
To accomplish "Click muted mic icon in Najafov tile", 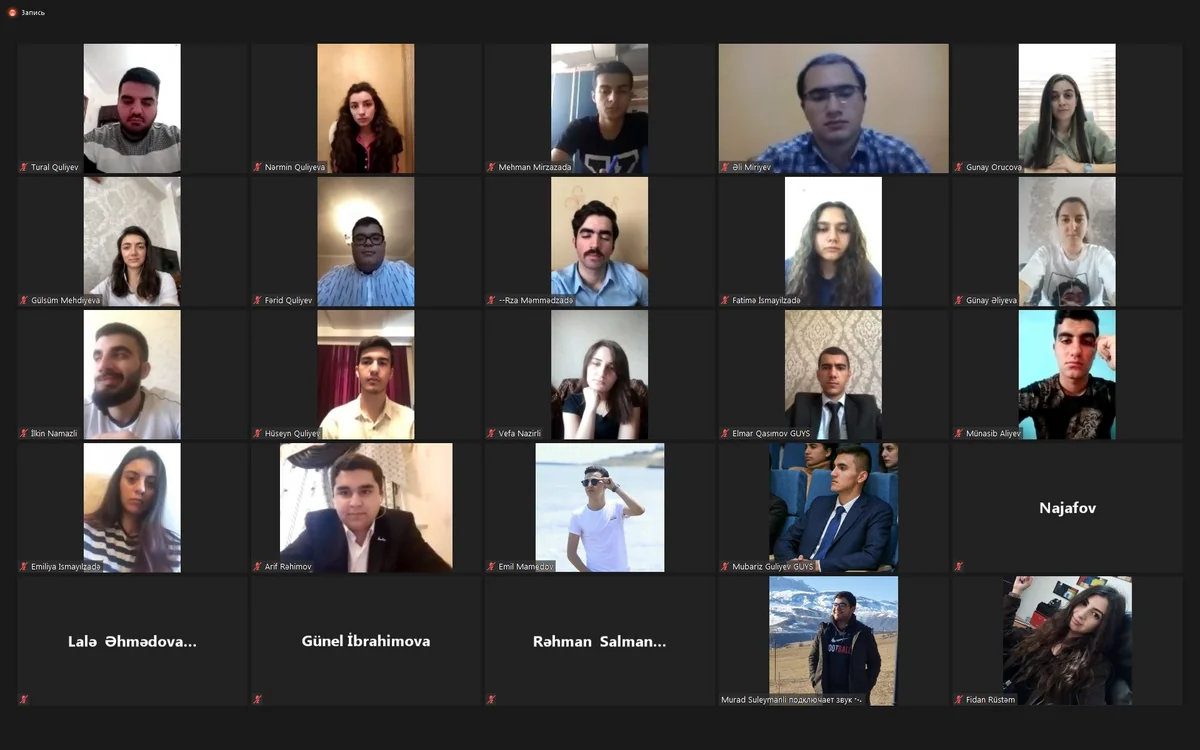I will (959, 566).
